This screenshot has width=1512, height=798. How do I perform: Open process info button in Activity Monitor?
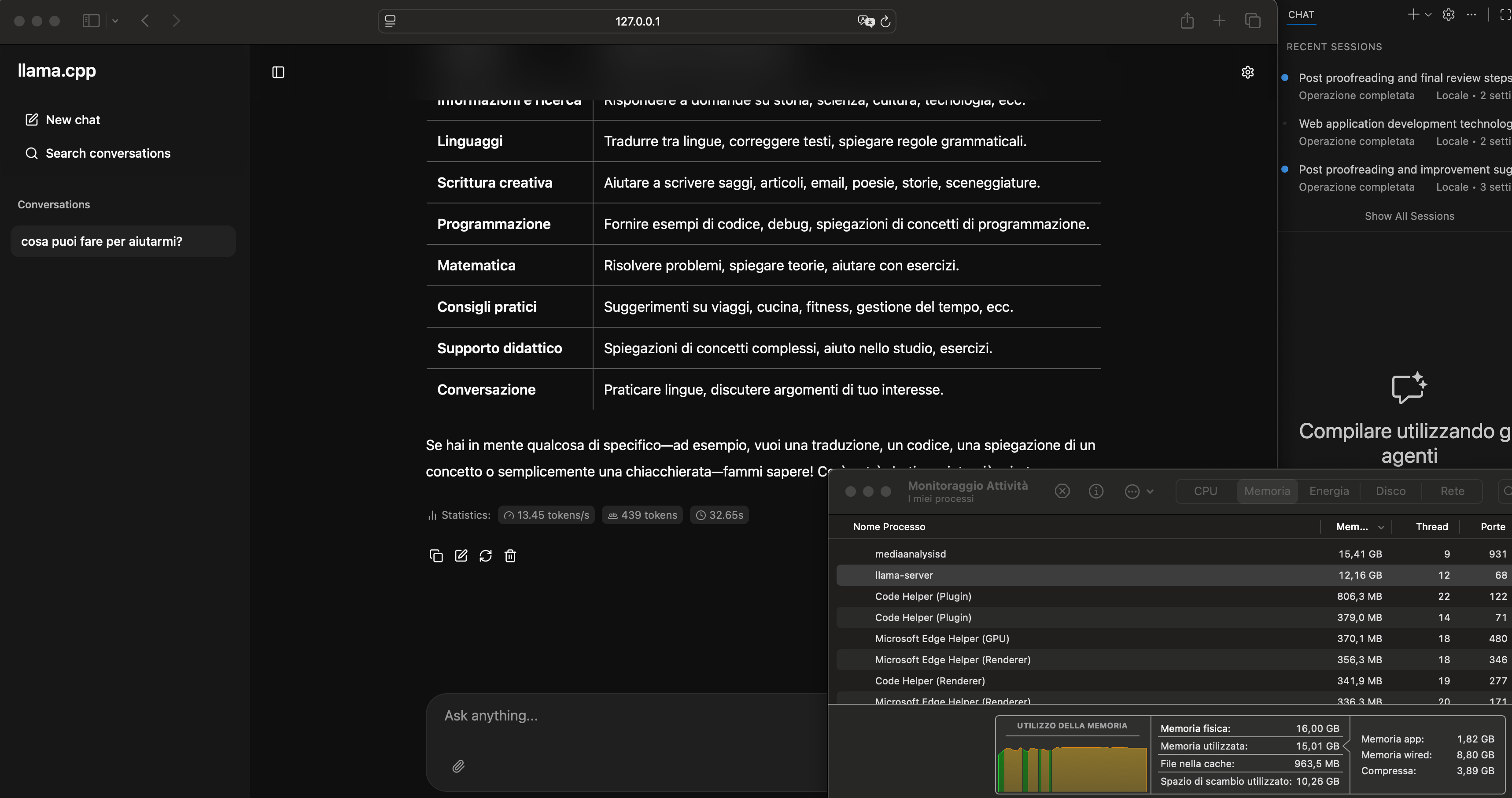point(1095,491)
